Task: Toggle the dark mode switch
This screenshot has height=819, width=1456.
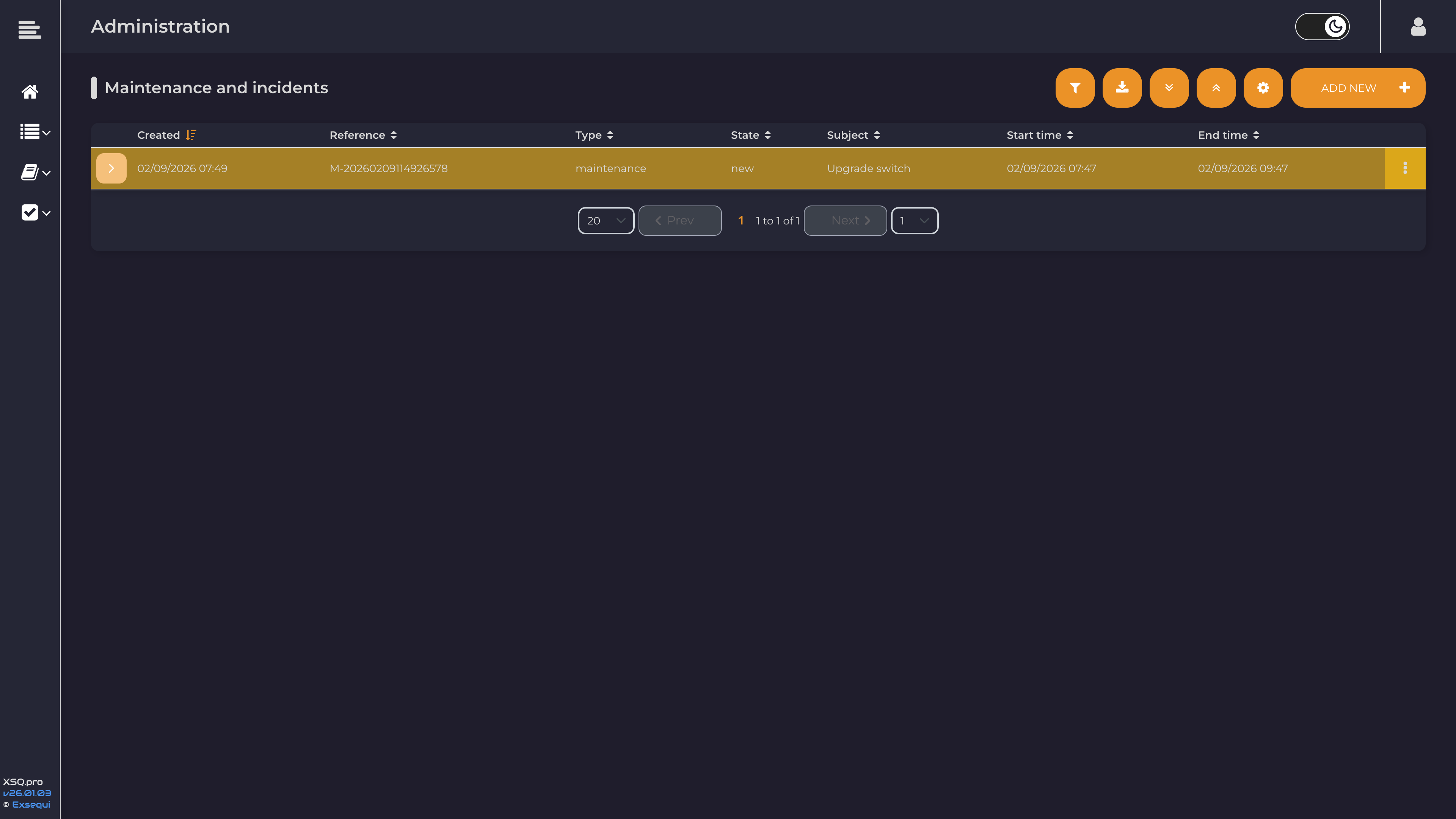Action: tap(1322, 27)
